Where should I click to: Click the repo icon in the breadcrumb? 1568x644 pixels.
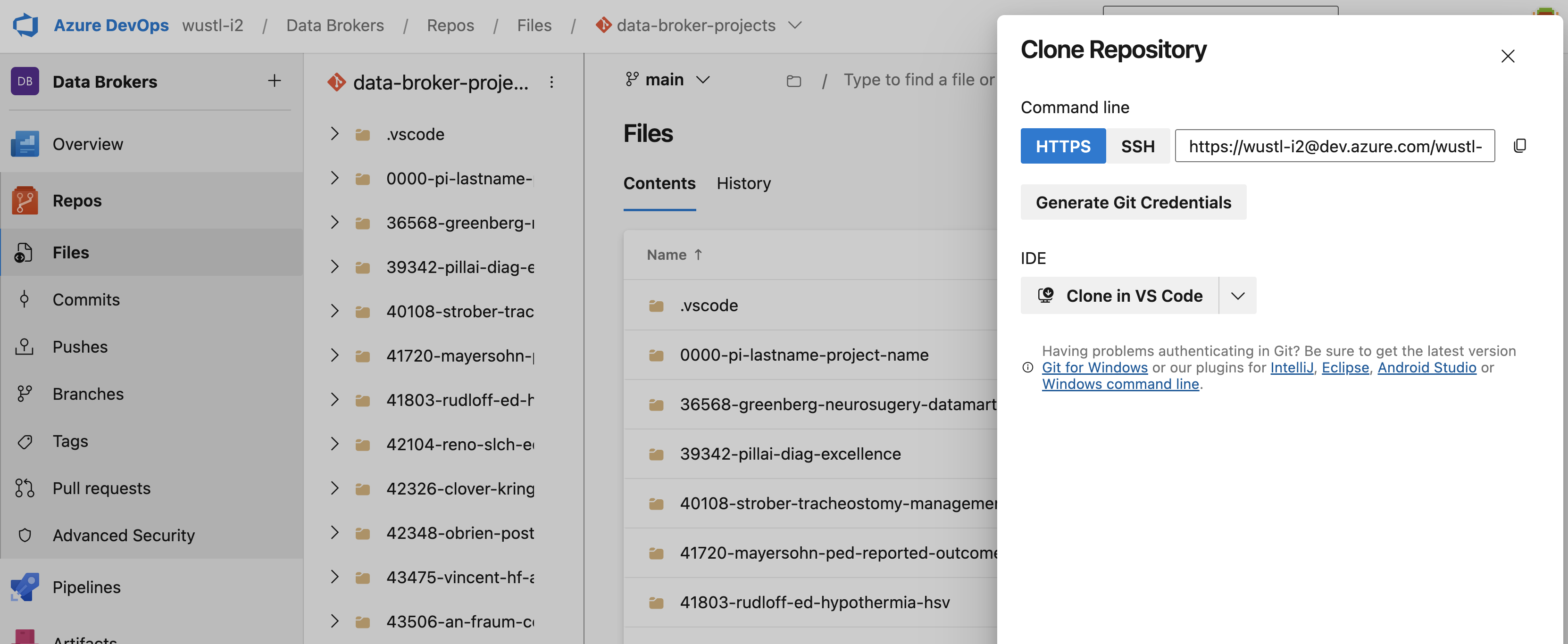pyautogui.click(x=603, y=25)
